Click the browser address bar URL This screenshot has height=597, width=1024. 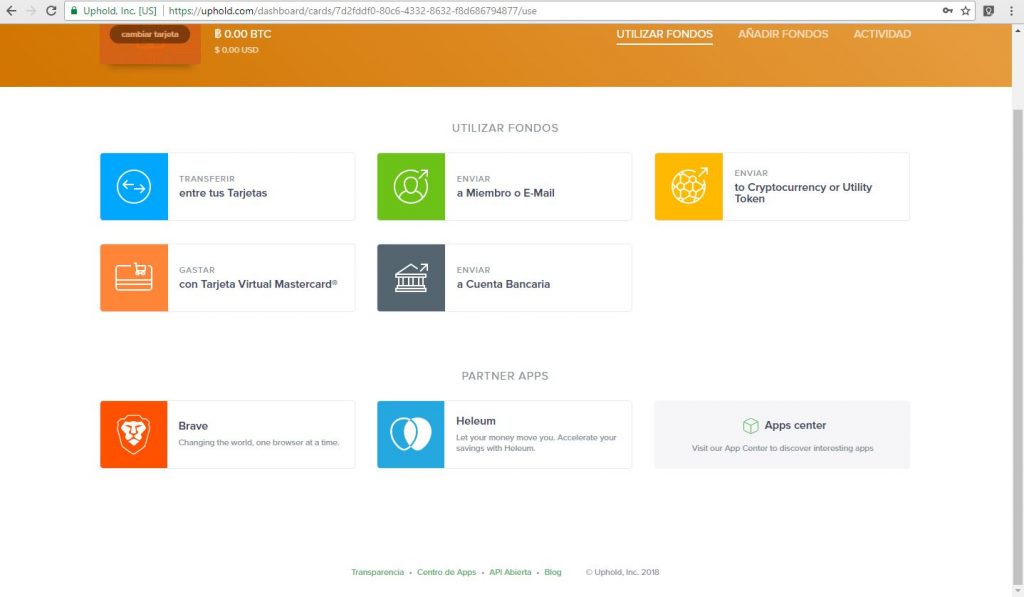pyautogui.click(x=353, y=10)
